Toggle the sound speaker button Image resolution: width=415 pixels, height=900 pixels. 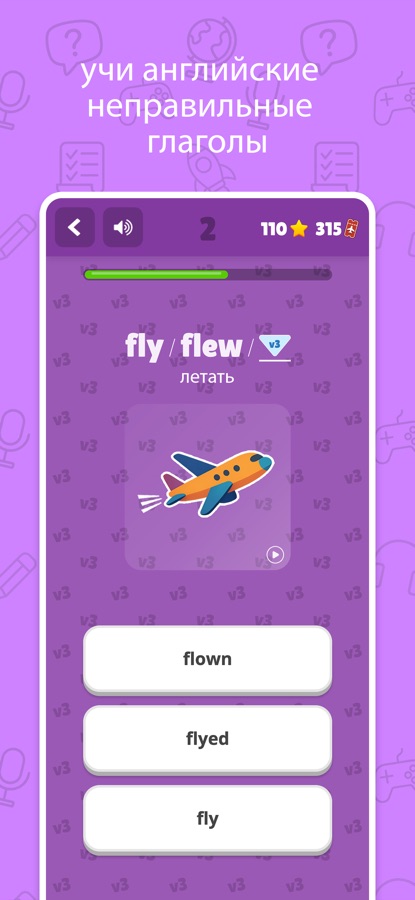123,227
